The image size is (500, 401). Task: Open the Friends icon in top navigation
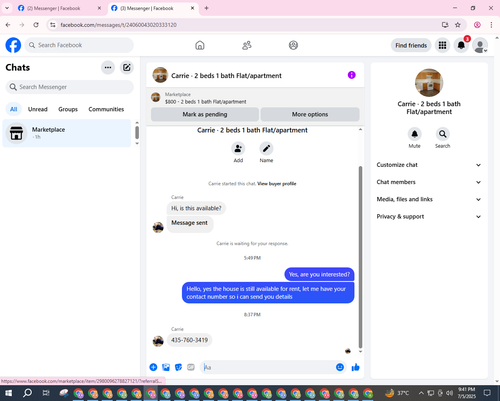click(x=247, y=45)
